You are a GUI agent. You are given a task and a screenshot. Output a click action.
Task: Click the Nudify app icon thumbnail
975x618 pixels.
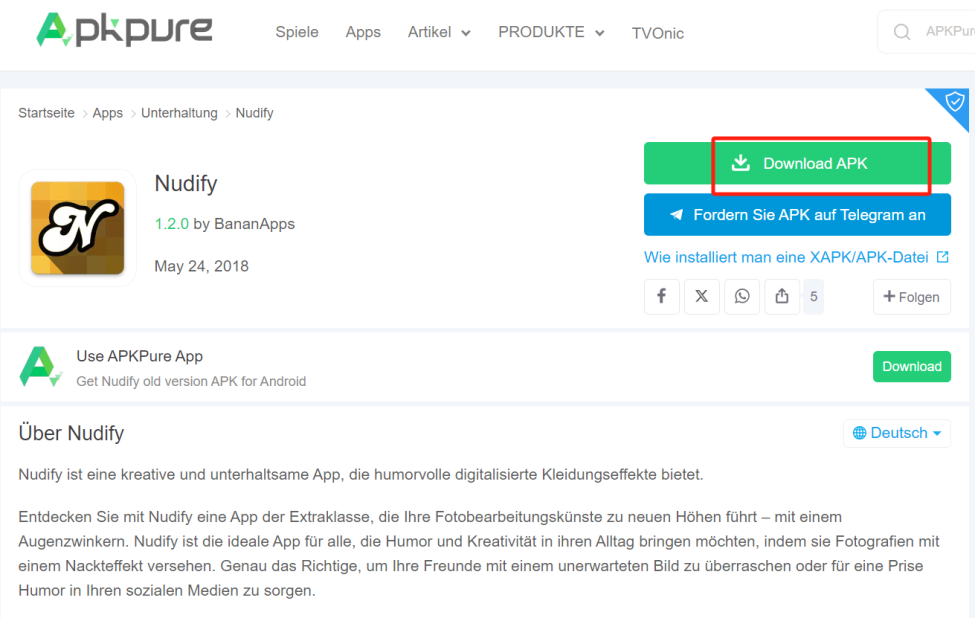coord(78,228)
